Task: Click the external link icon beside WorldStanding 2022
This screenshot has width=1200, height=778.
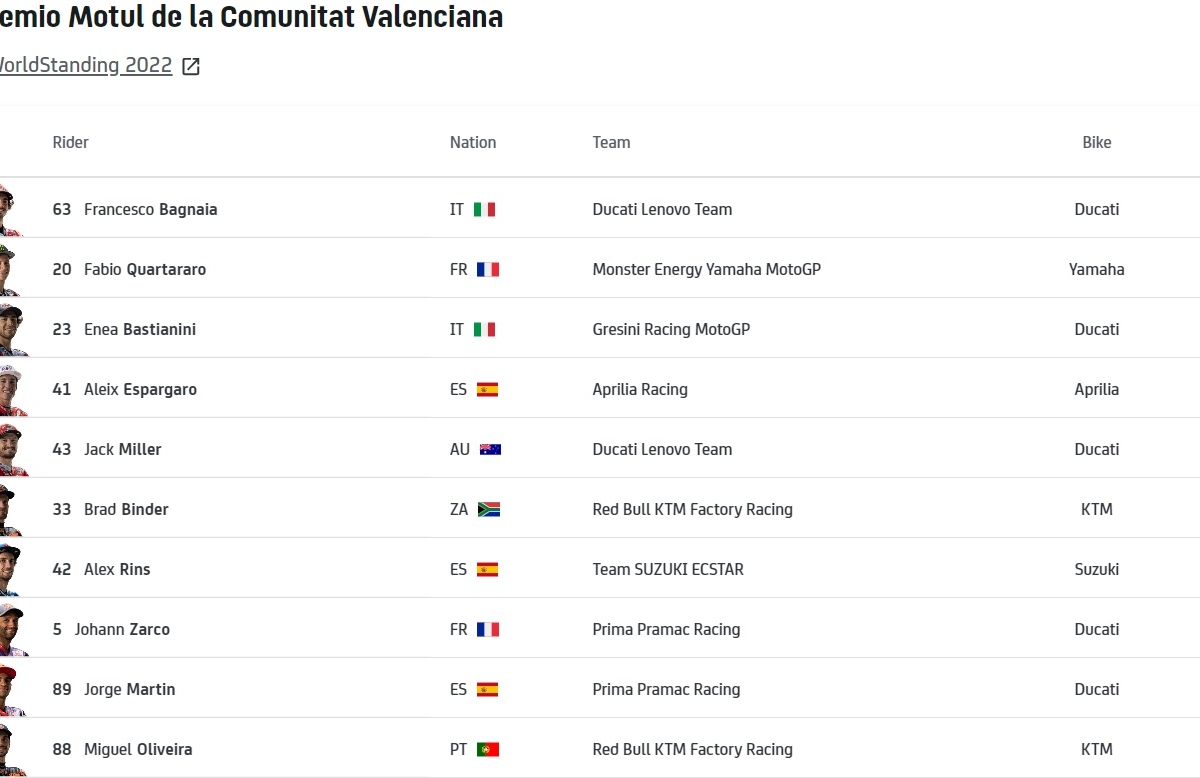Action: pyautogui.click(x=191, y=67)
